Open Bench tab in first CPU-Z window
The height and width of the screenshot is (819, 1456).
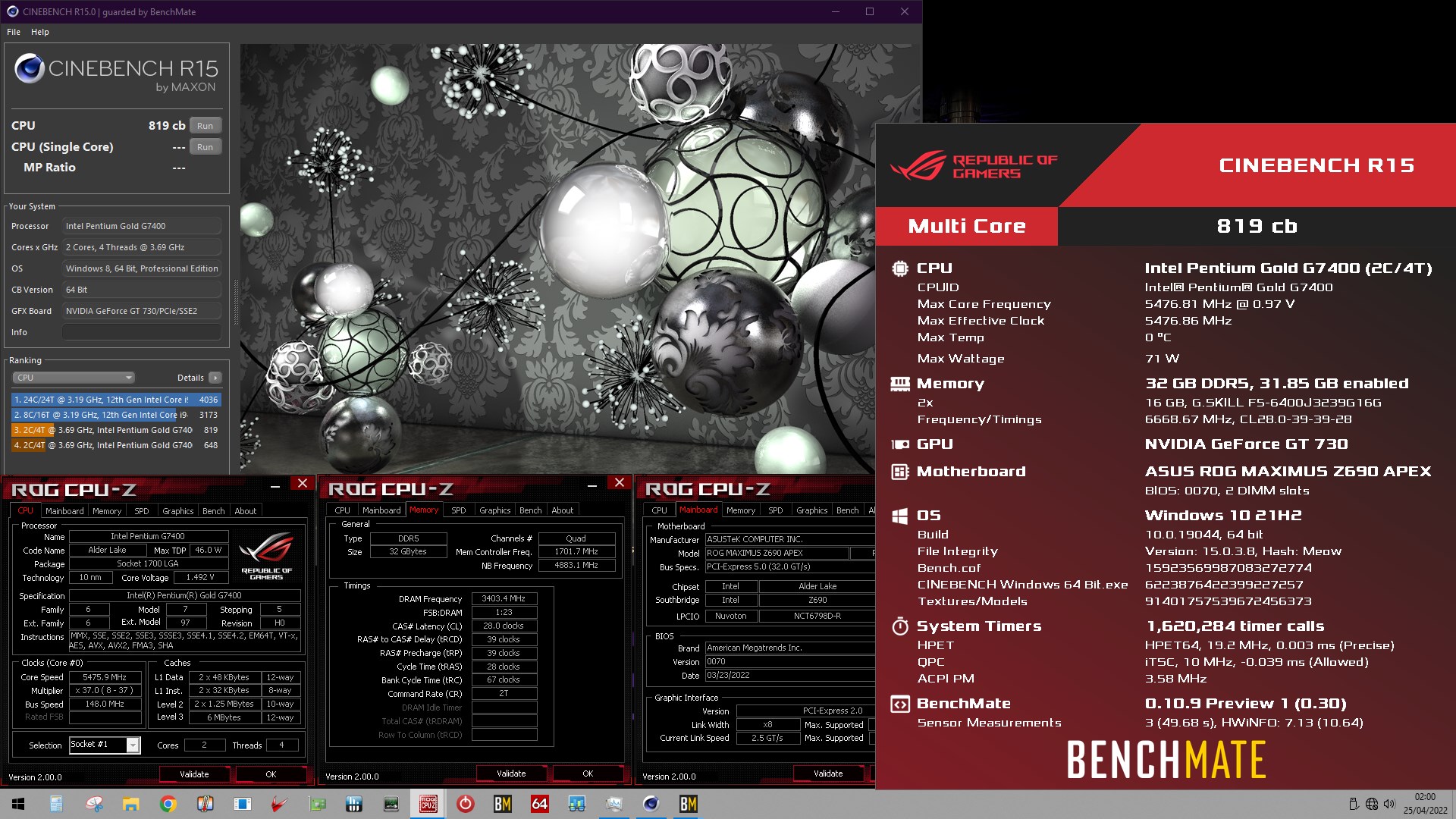[214, 511]
